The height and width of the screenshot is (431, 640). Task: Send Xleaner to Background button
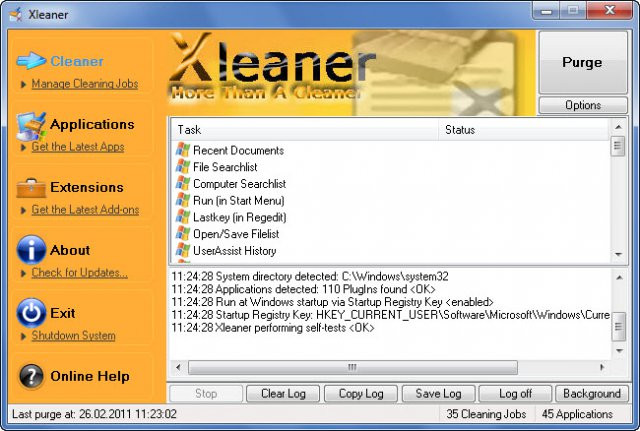(592, 393)
